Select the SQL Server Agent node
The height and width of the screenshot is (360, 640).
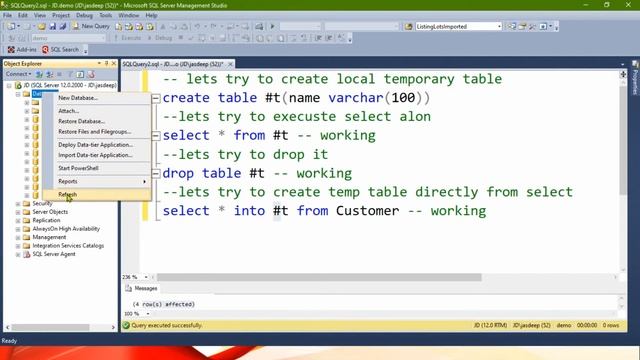tap(54, 254)
